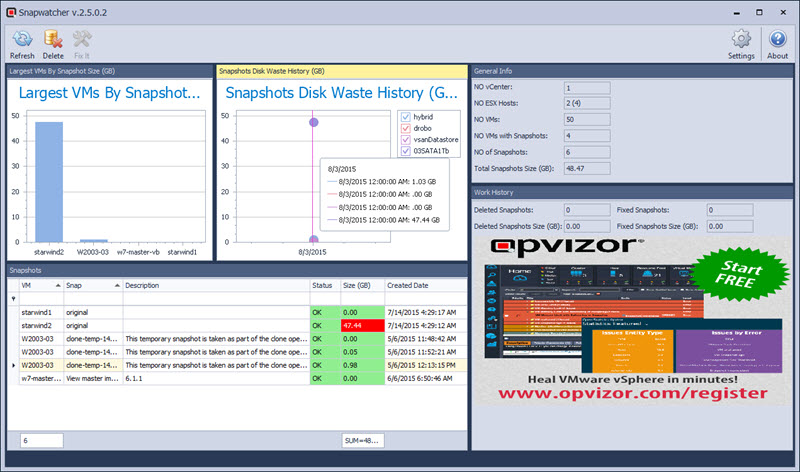Click the opvizor Start FREE badge
Viewport: 800px width, 472px height.
[739, 275]
